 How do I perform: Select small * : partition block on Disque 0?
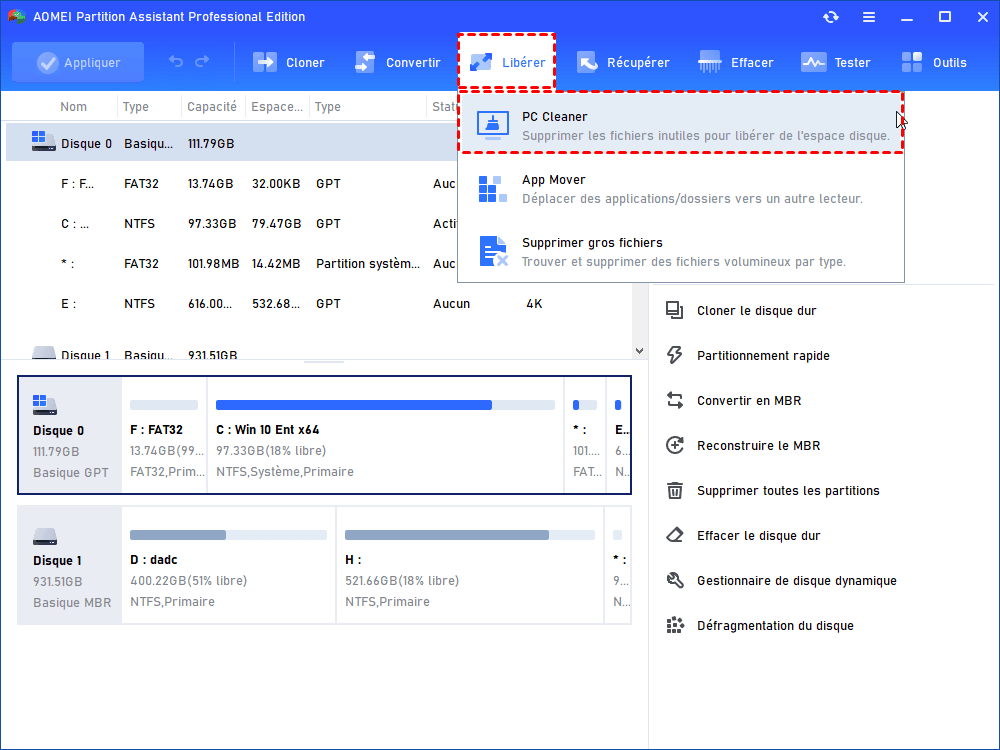click(585, 435)
